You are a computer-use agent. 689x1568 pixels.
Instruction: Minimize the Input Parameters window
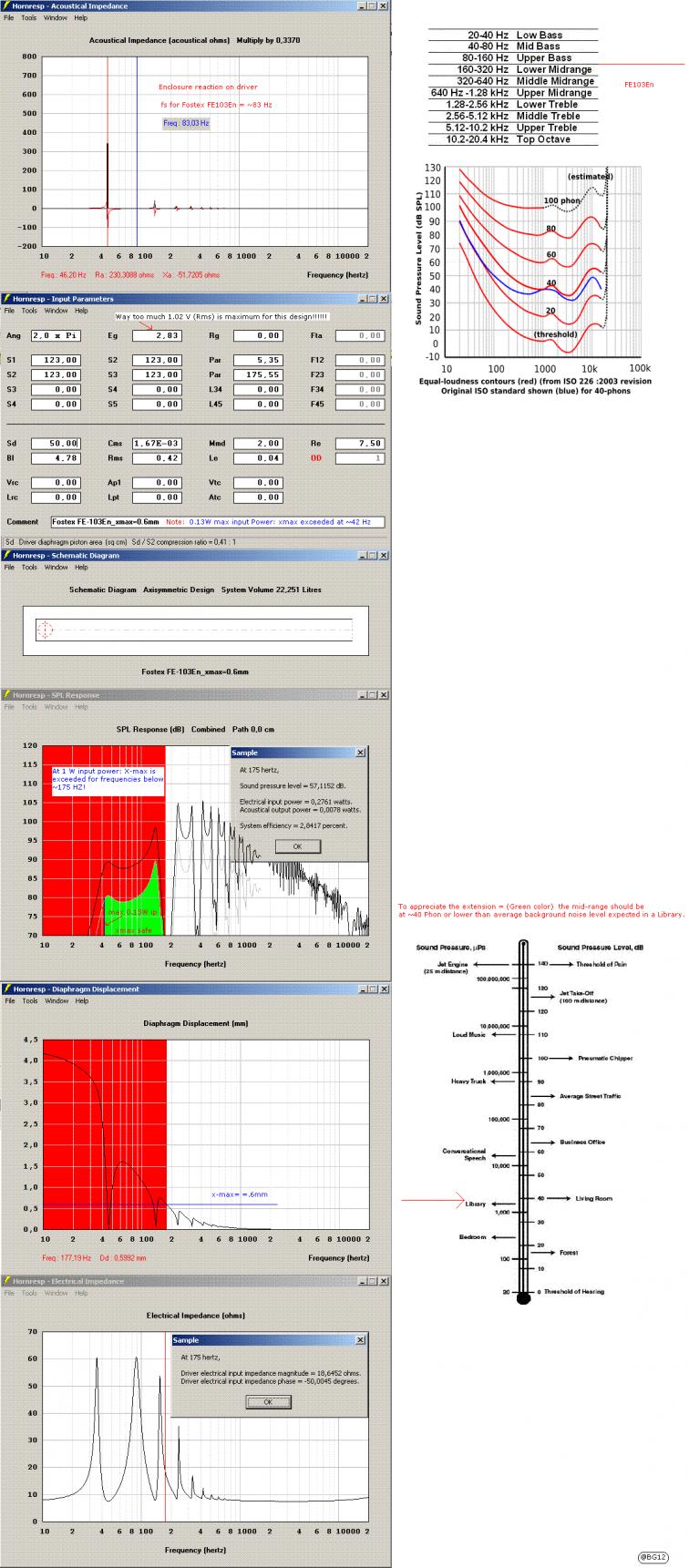pos(362,298)
